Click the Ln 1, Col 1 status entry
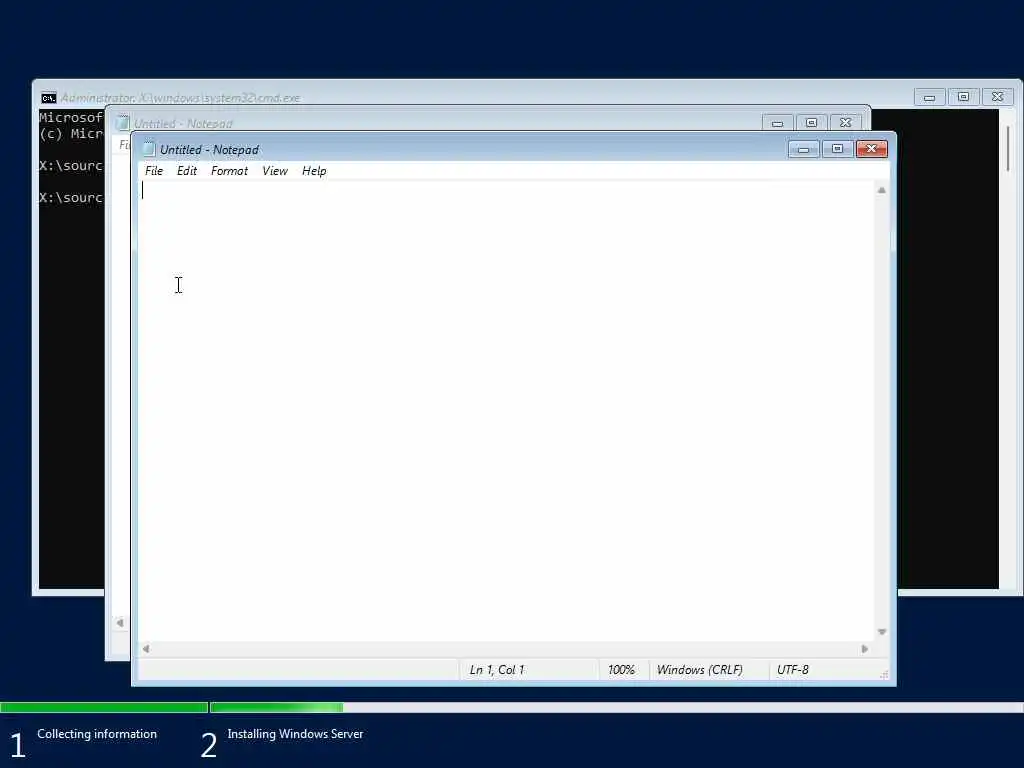Screen dimensions: 1024x768 [x=497, y=669]
